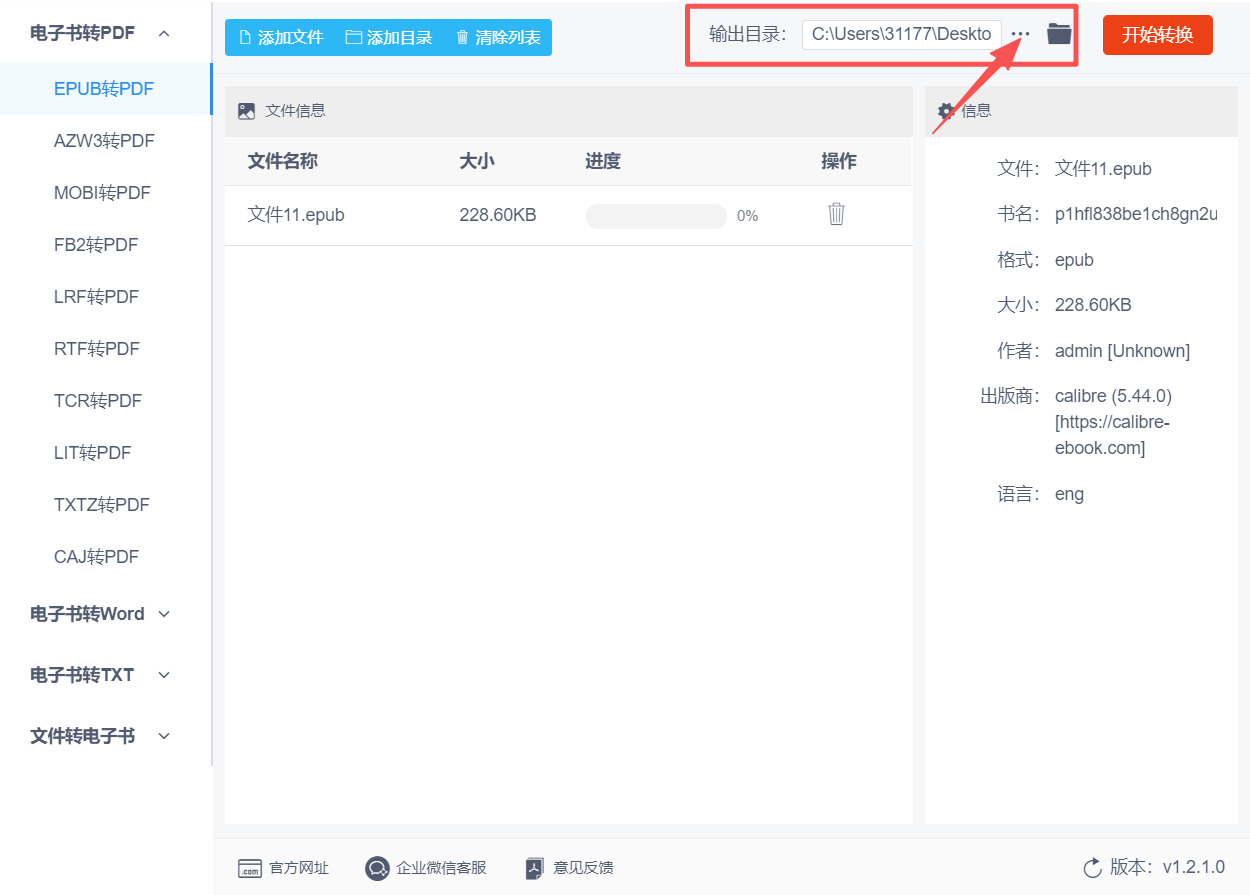
Task: Click 清除列表 to clear list
Action: pyautogui.click(x=498, y=38)
